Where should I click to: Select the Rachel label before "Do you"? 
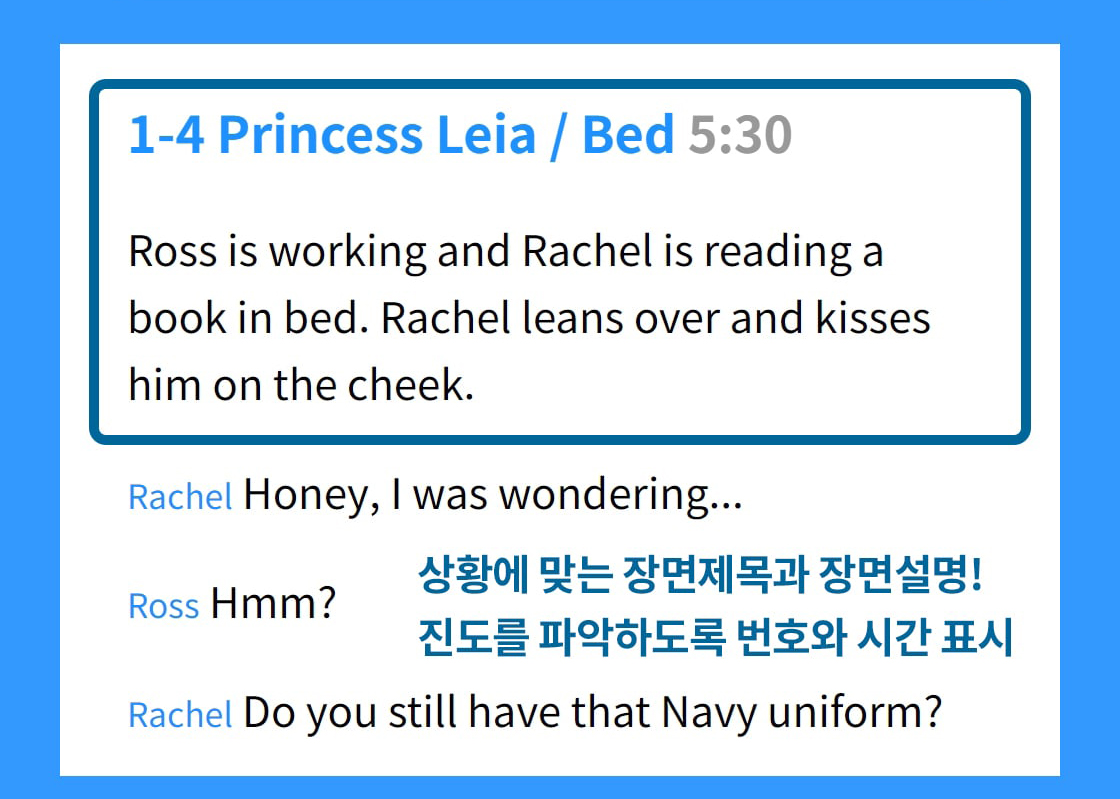180,715
